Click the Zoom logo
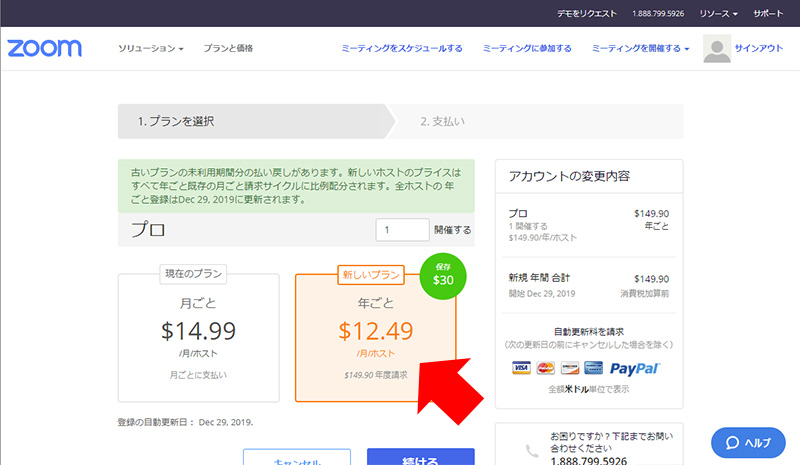 pyautogui.click(x=44, y=48)
